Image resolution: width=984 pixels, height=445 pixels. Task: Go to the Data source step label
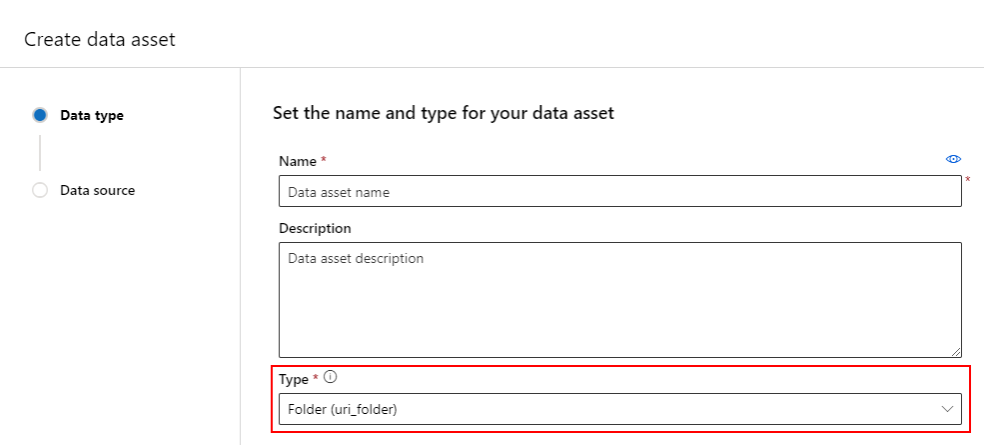point(97,190)
